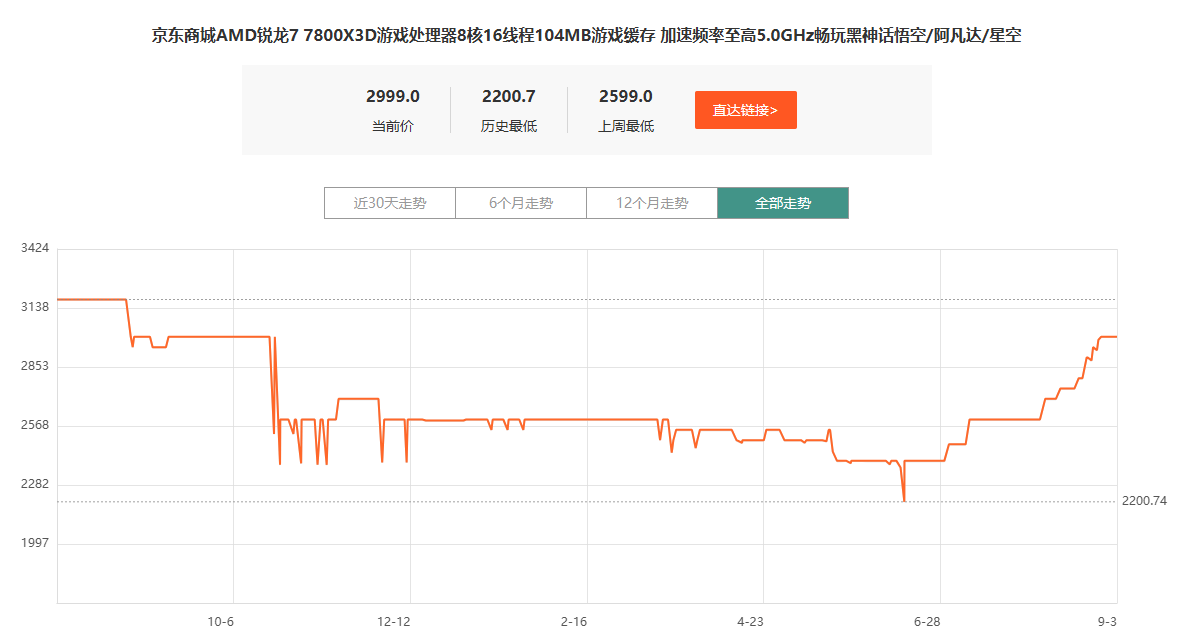Click the 历史最低 label
Image resolution: width=1181 pixels, height=643 pixels.
(508, 126)
